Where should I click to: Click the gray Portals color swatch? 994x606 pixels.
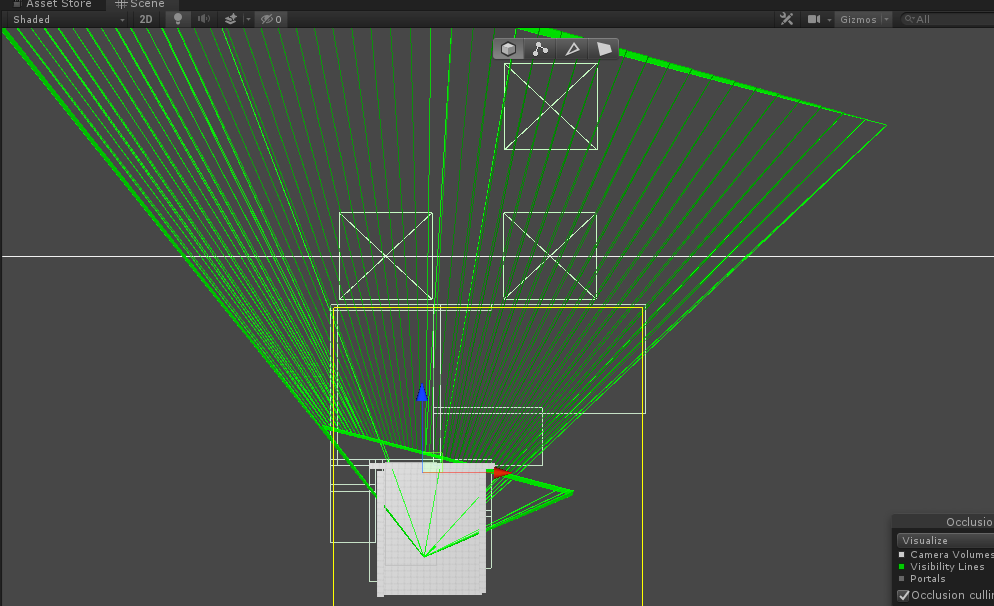(x=901, y=579)
